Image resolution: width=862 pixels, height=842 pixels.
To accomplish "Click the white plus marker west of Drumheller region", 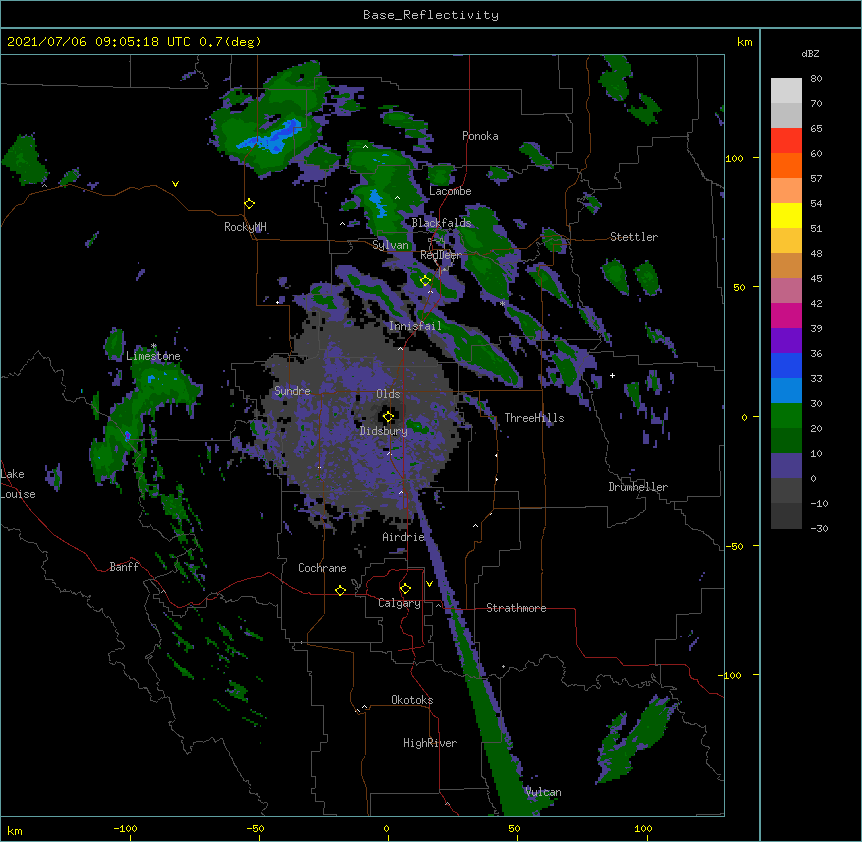I will tap(612, 375).
